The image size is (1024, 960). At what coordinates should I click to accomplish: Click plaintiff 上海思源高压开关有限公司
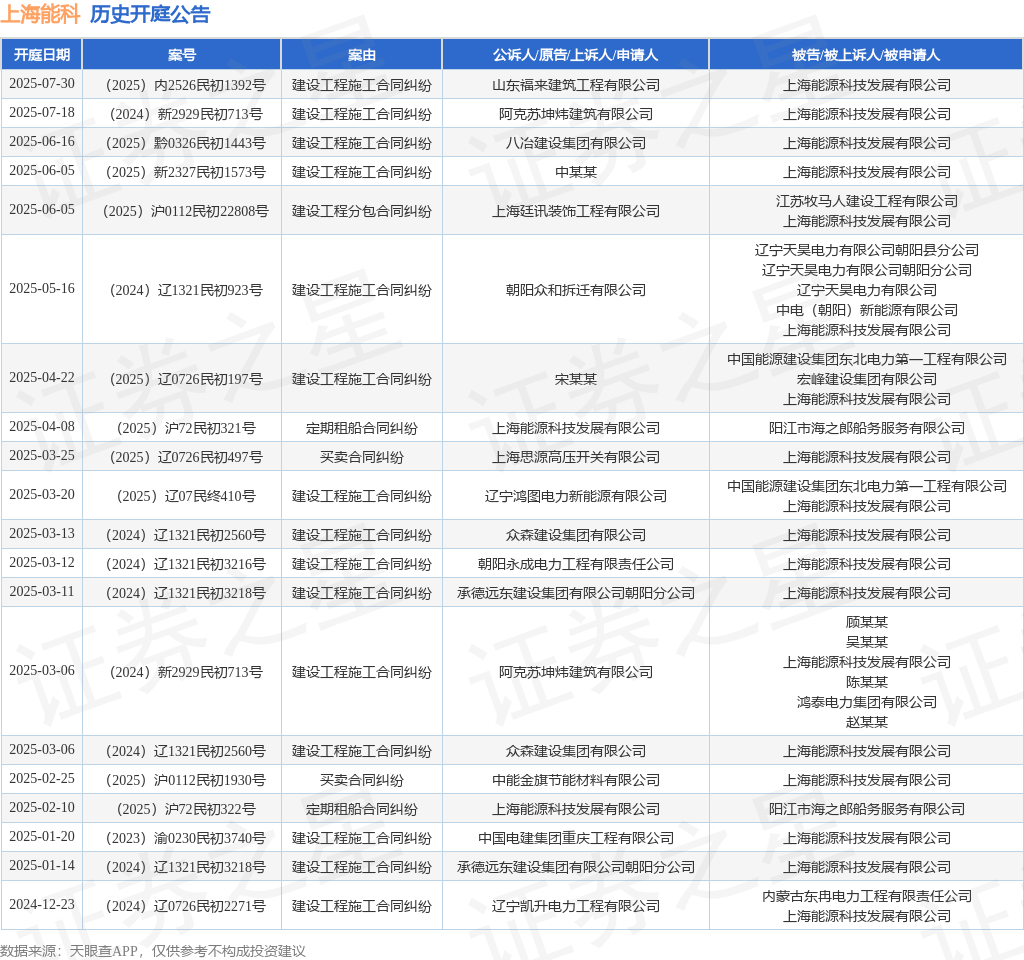click(575, 456)
